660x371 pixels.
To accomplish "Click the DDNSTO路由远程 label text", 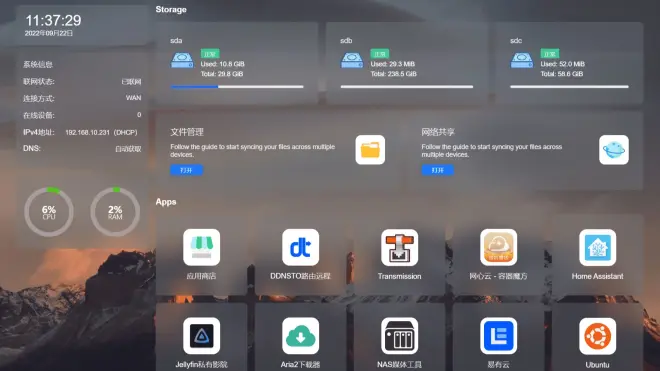I will (x=300, y=276).
